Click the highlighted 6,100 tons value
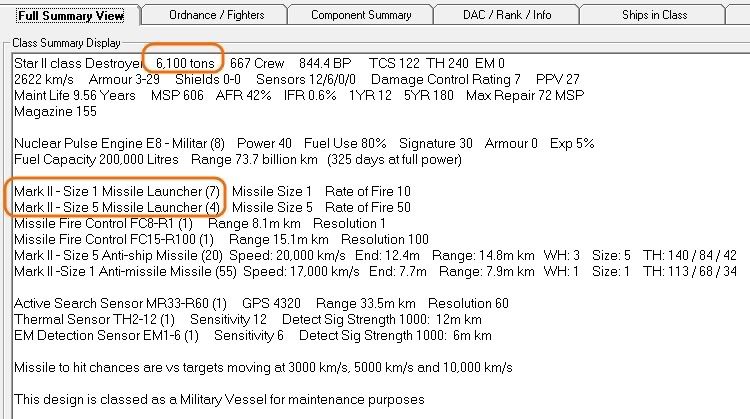Image resolution: width=750 pixels, height=419 pixels. pos(185,63)
